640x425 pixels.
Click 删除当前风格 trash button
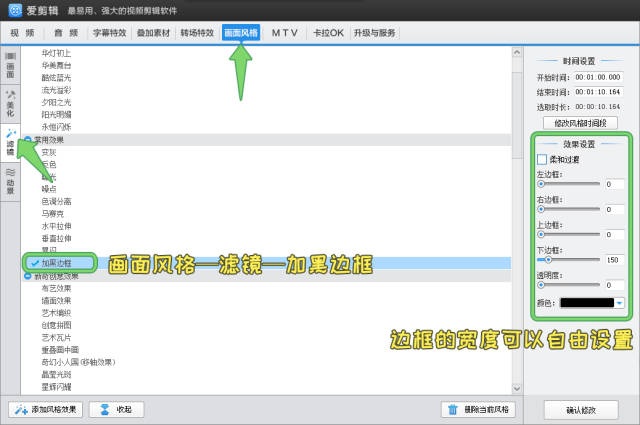[x=478, y=409]
